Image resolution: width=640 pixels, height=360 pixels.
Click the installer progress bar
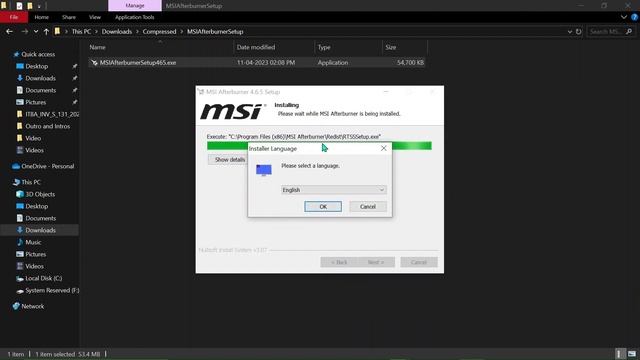319,146
